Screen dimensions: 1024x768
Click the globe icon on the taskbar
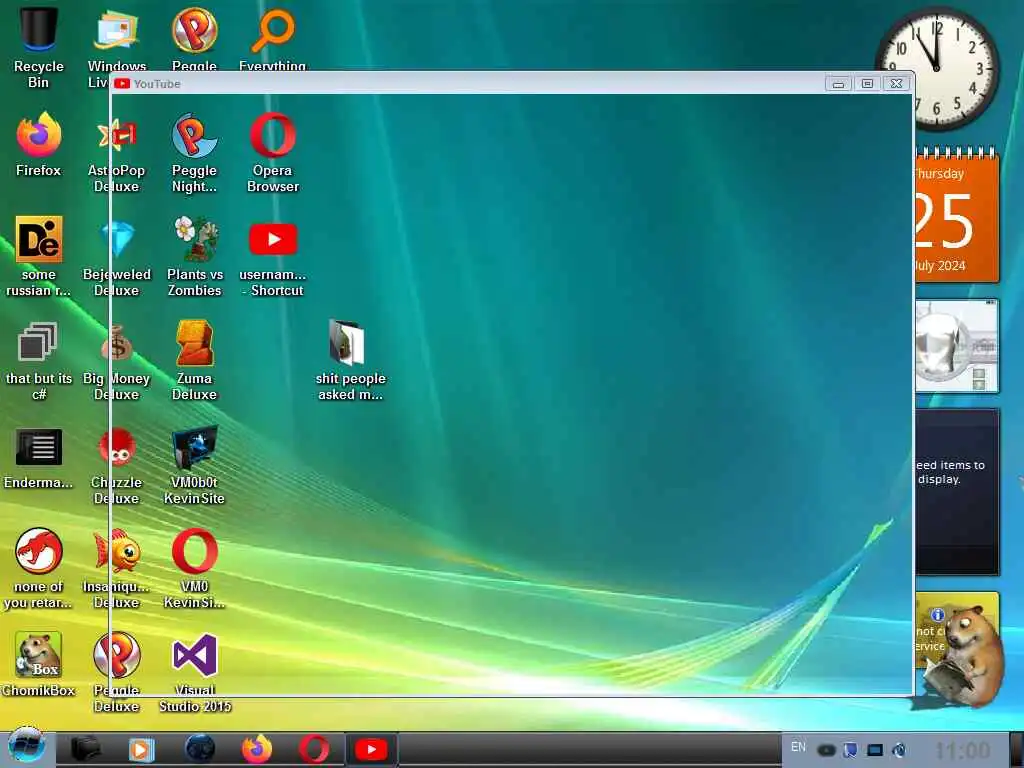(200, 748)
